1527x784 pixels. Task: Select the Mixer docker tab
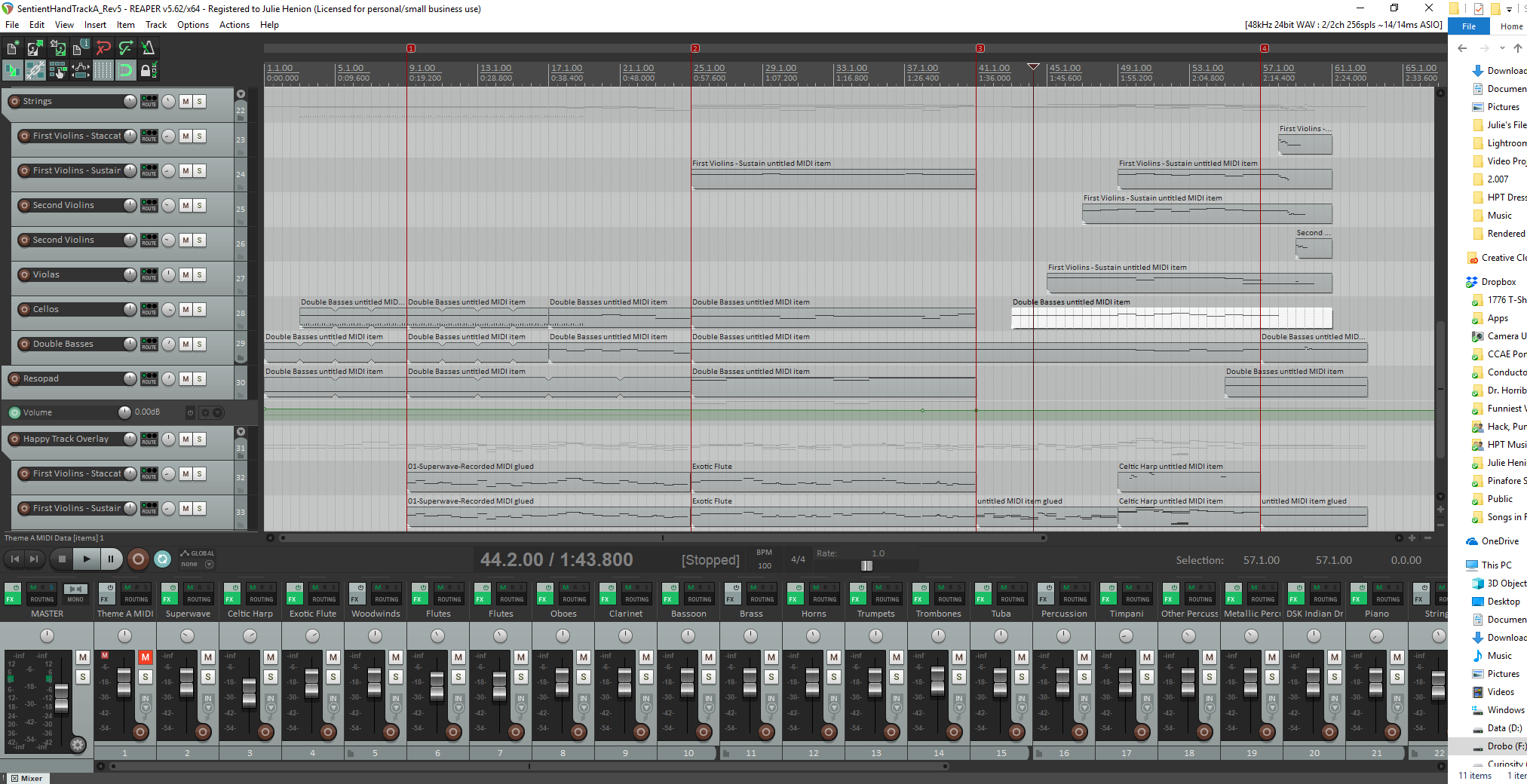(27, 778)
